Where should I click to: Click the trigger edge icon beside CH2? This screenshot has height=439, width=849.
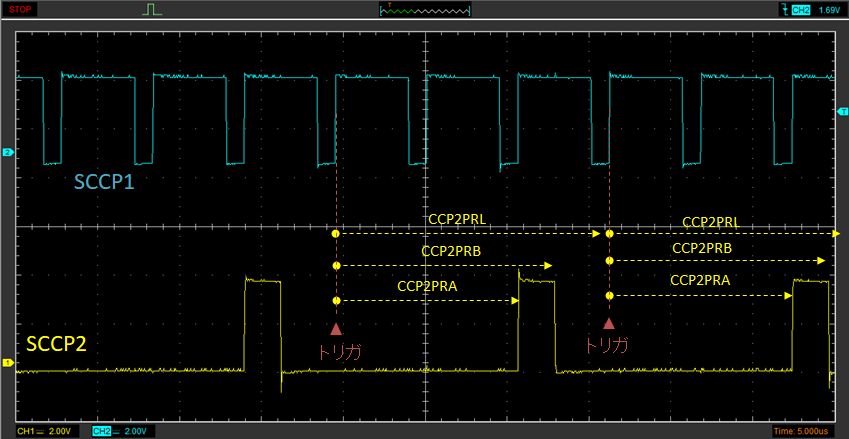coord(783,9)
